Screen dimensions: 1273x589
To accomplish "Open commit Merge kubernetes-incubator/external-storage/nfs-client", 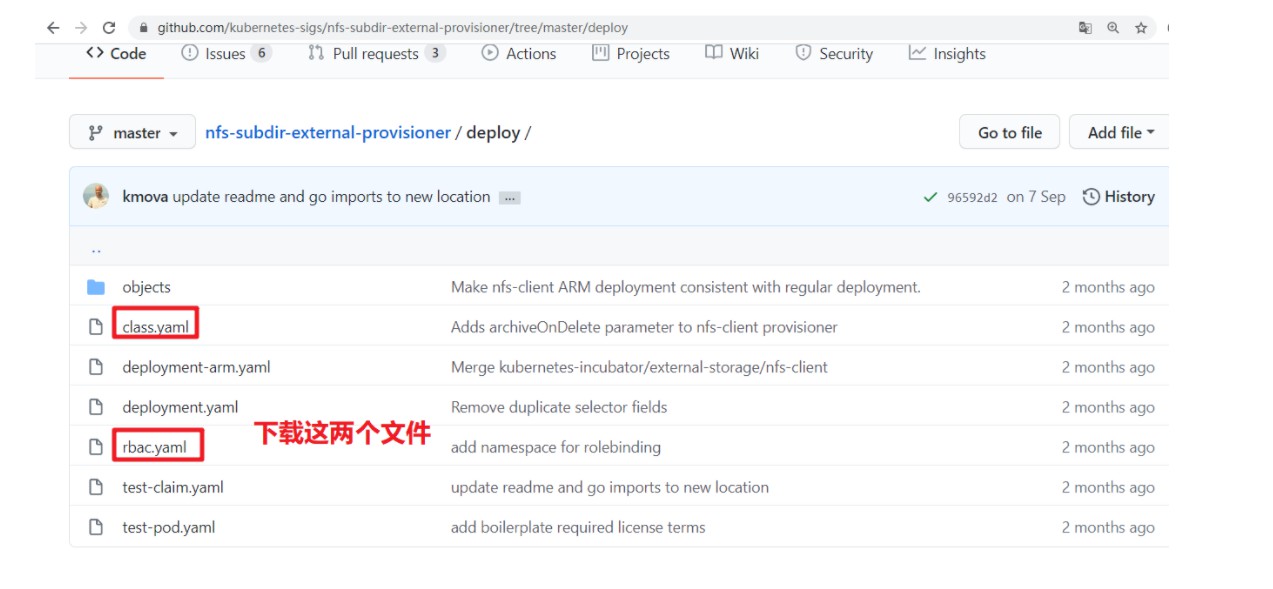I will point(639,367).
